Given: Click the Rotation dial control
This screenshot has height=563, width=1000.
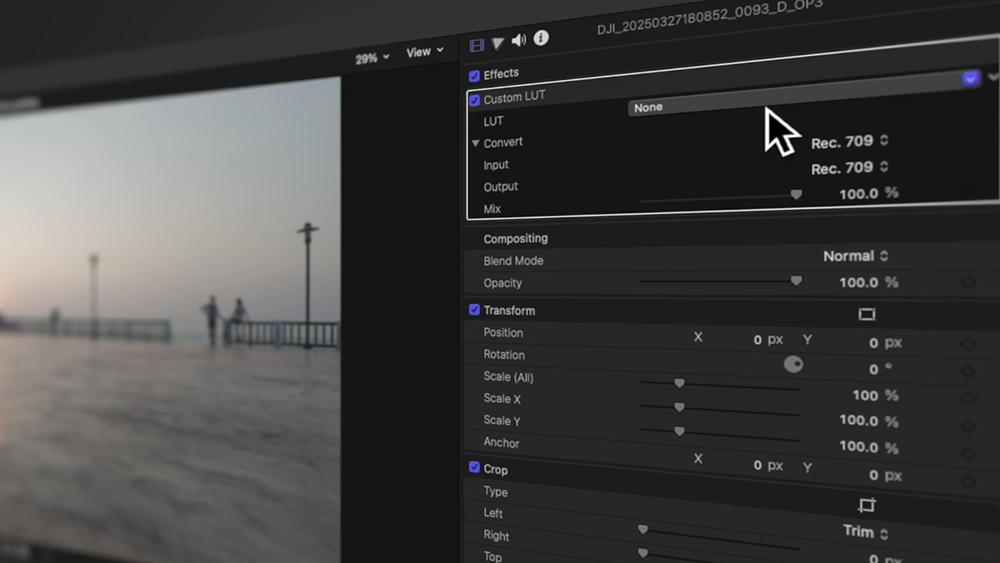Looking at the screenshot, I should point(793,364).
